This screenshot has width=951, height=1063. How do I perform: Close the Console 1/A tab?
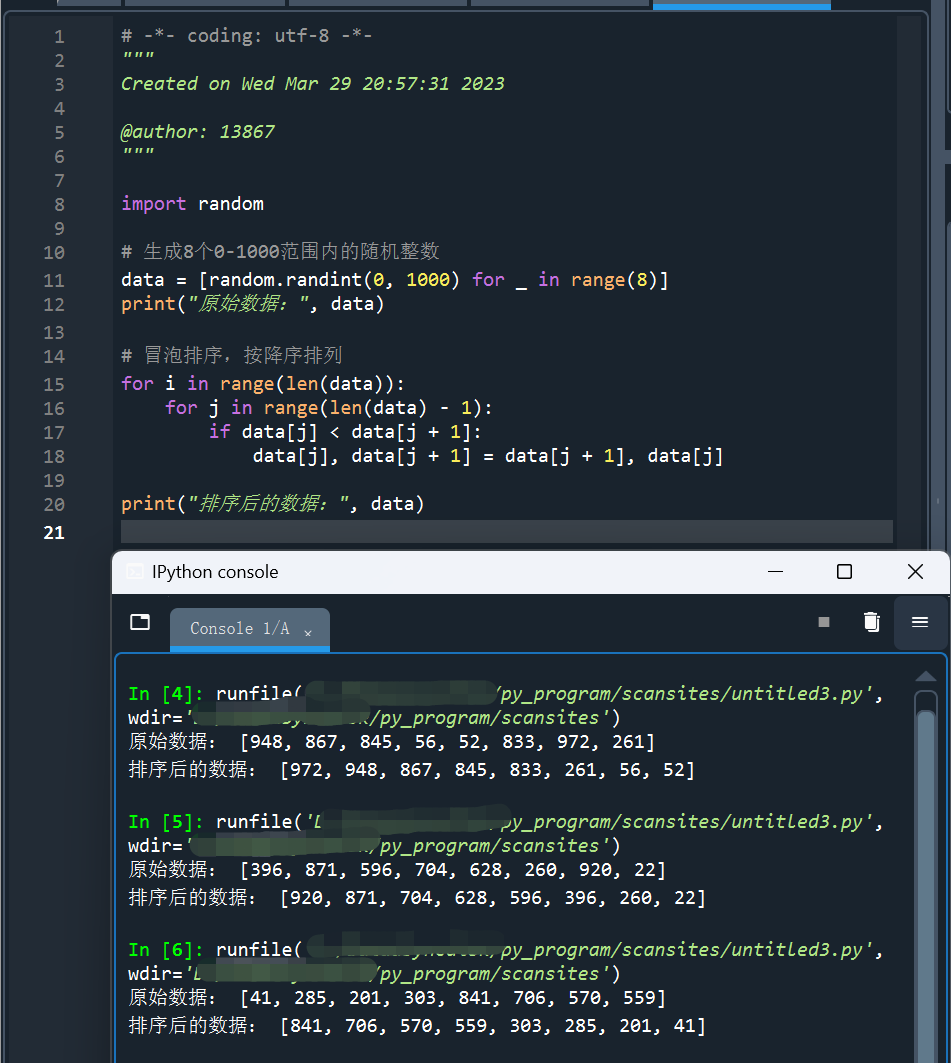[x=308, y=633]
